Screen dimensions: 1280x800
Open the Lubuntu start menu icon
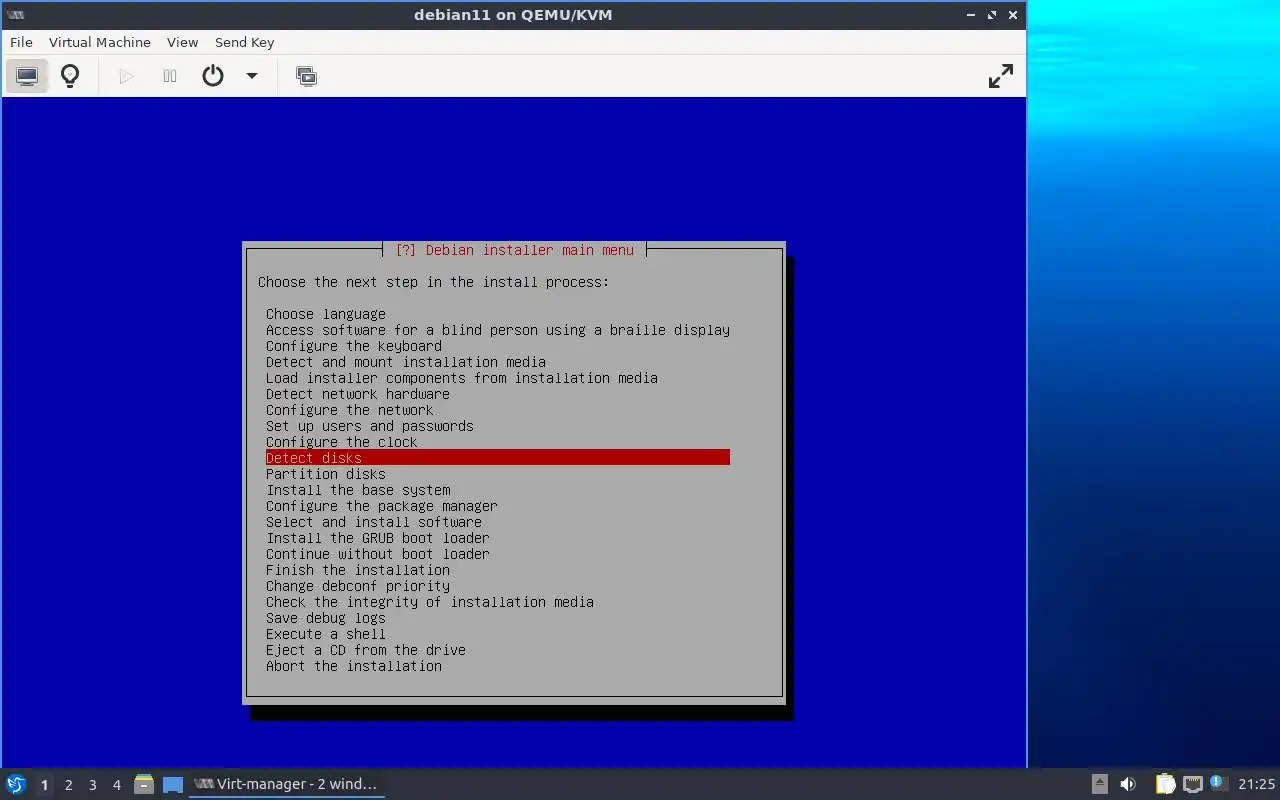click(x=15, y=784)
